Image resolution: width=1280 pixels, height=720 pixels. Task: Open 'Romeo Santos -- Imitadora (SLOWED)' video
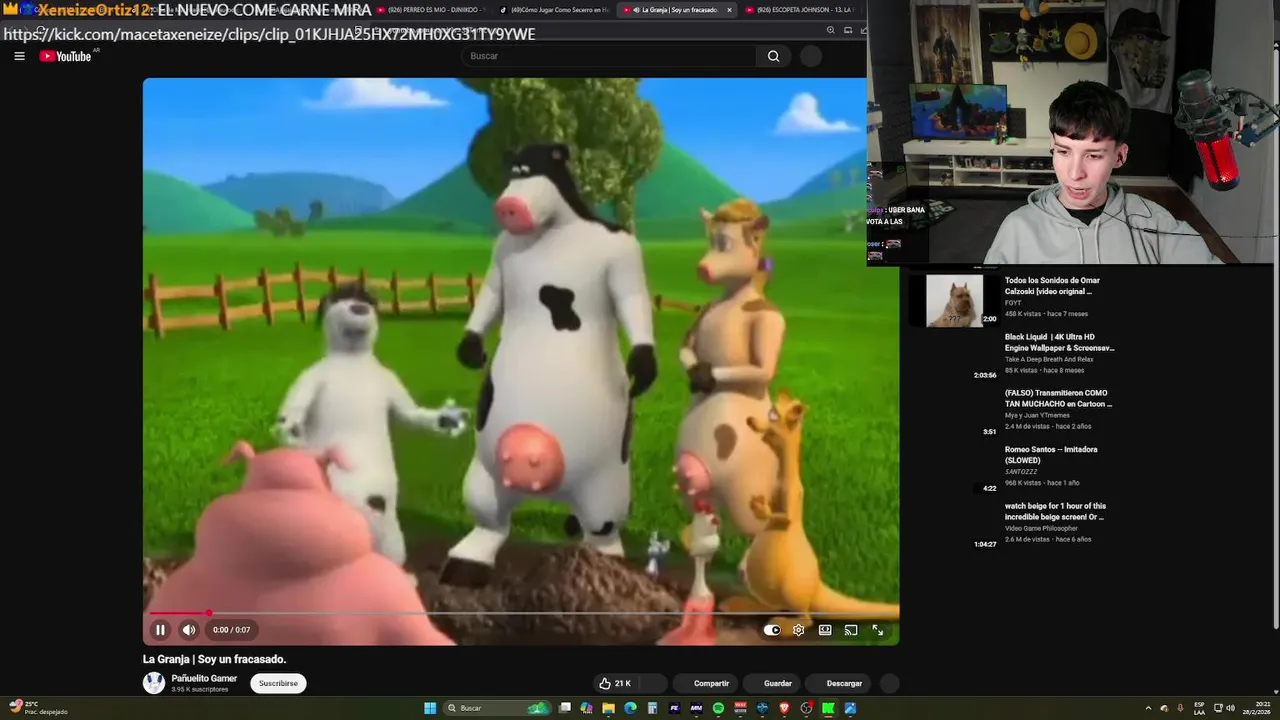pyautogui.click(x=1051, y=455)
